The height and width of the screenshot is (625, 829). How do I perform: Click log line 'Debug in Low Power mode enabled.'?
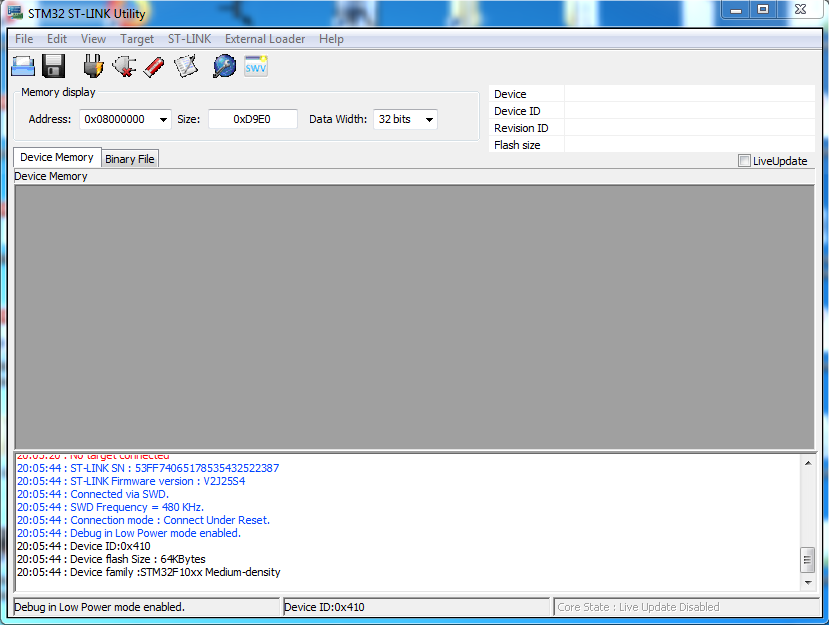129,533
